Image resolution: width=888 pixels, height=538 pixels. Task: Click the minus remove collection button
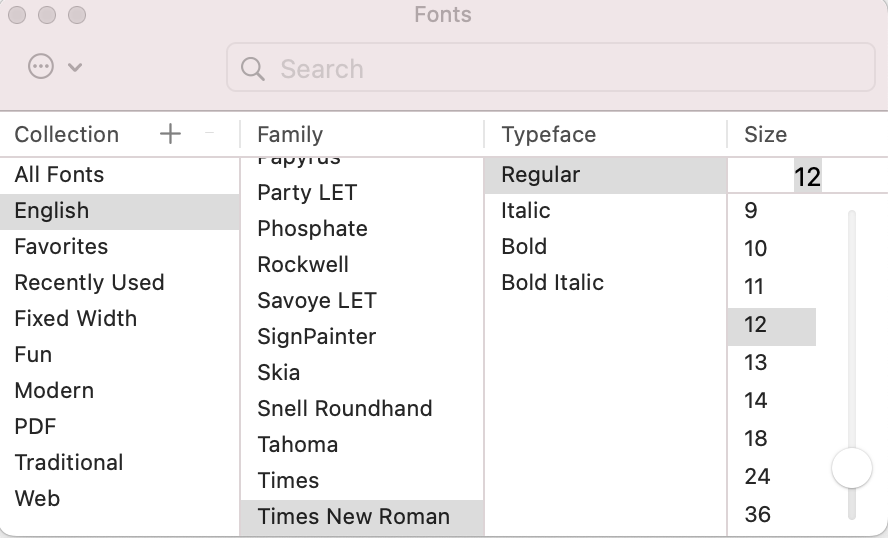click(210, 134)
